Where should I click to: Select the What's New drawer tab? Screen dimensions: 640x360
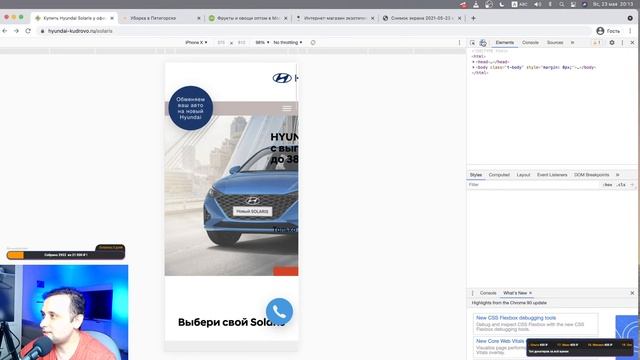[x=515, y=293]
